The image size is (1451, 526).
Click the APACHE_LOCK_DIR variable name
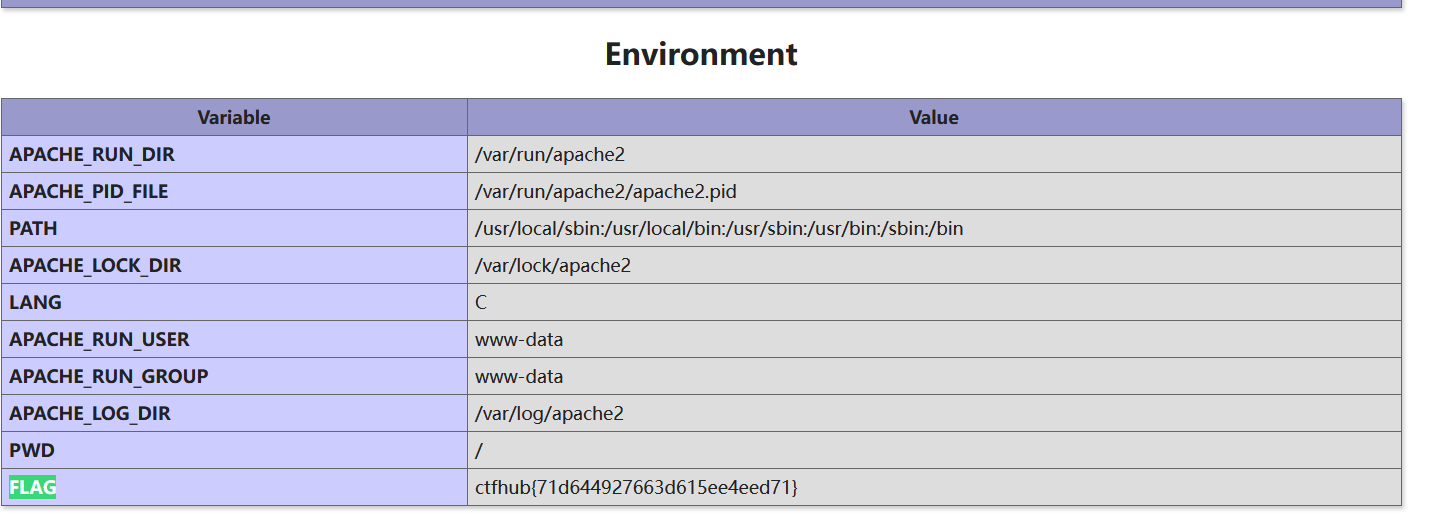(95, 266)
